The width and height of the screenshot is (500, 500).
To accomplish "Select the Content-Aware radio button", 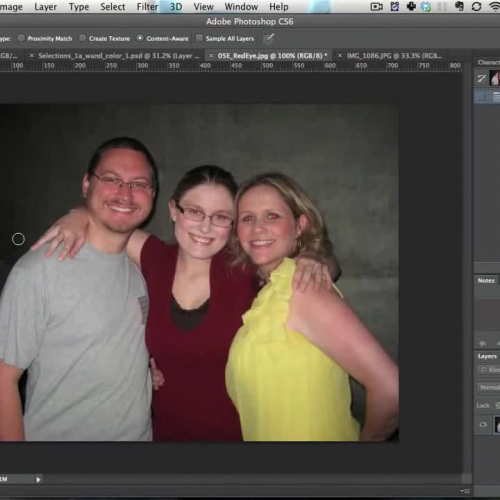I will click(140, 38).
